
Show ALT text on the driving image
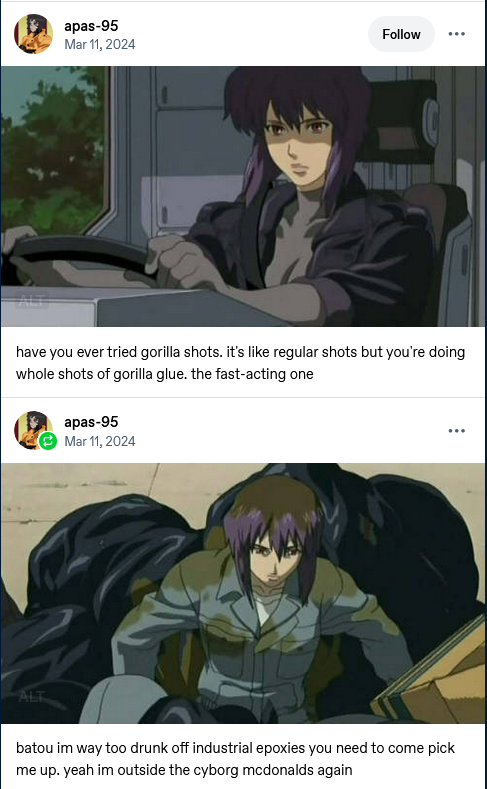tap(32, 301)
